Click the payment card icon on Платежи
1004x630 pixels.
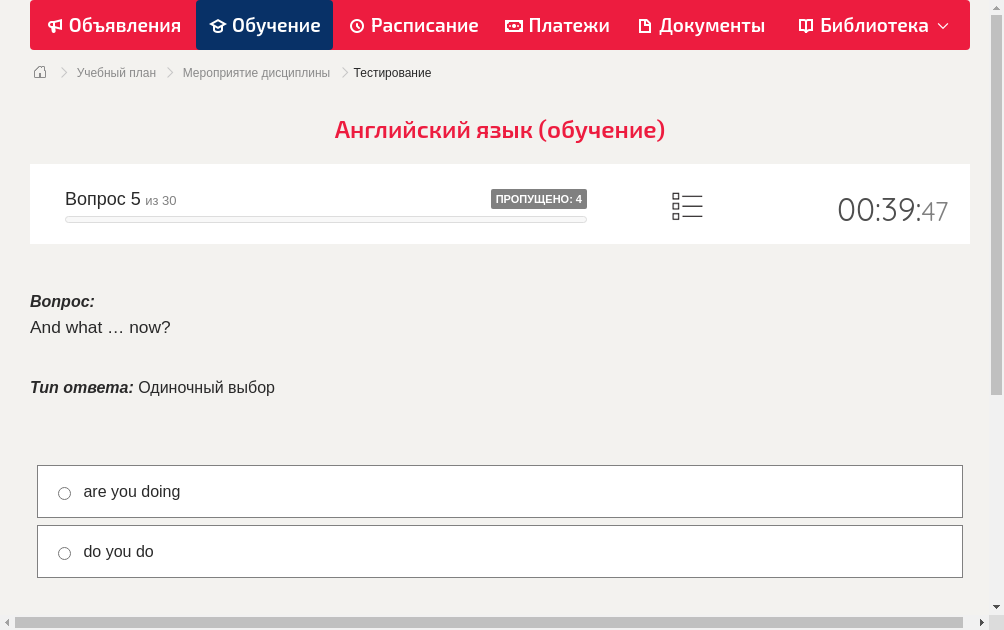513,25
